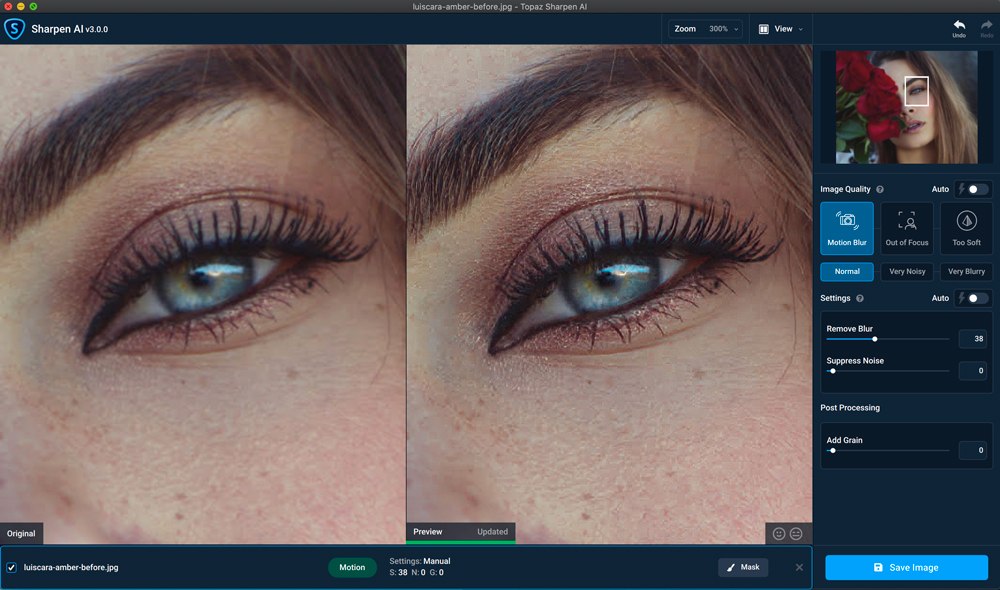Open the Motion blur type selector
Viewport: 1000px width, 590px height.
(352, 567)
